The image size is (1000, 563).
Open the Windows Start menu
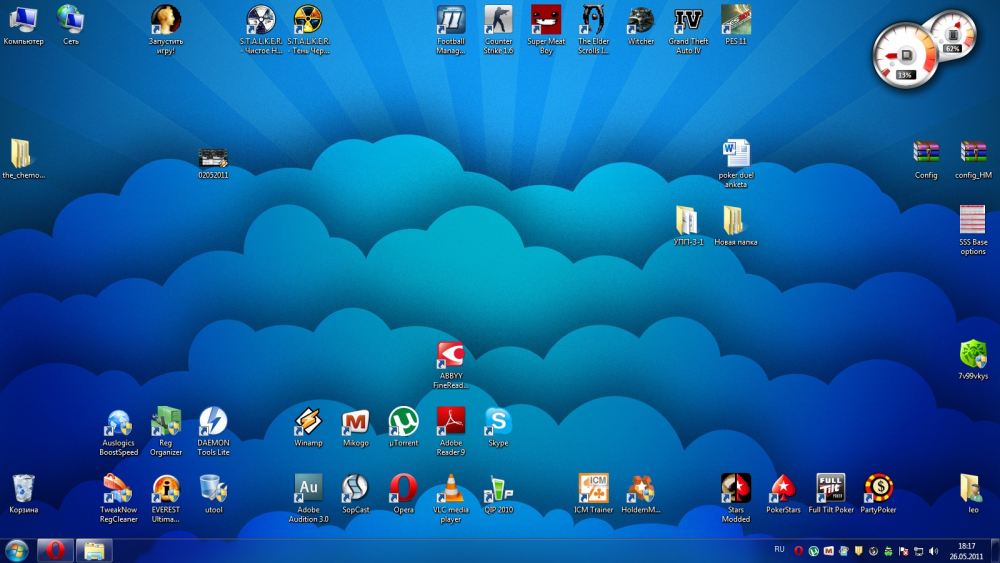click(16, 550)
